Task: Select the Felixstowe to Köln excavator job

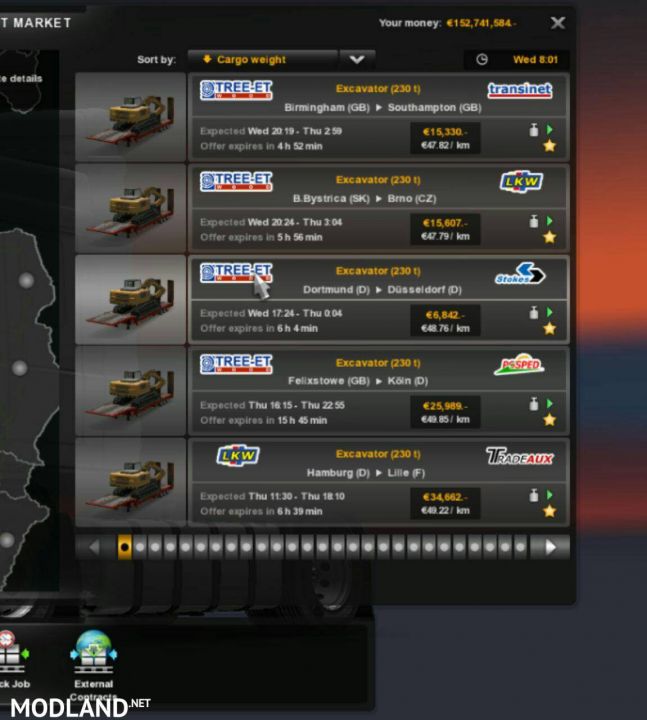Action: (379, 391)
